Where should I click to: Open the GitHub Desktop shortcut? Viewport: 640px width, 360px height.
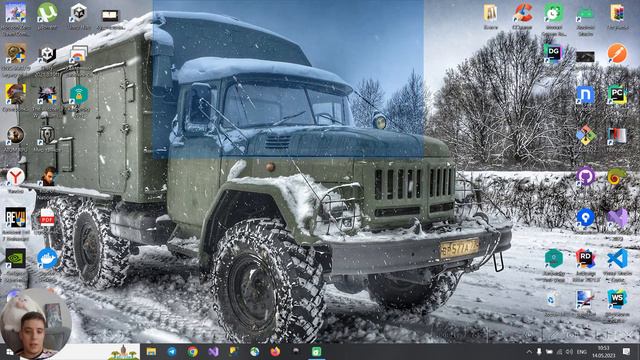pos(586,176)
